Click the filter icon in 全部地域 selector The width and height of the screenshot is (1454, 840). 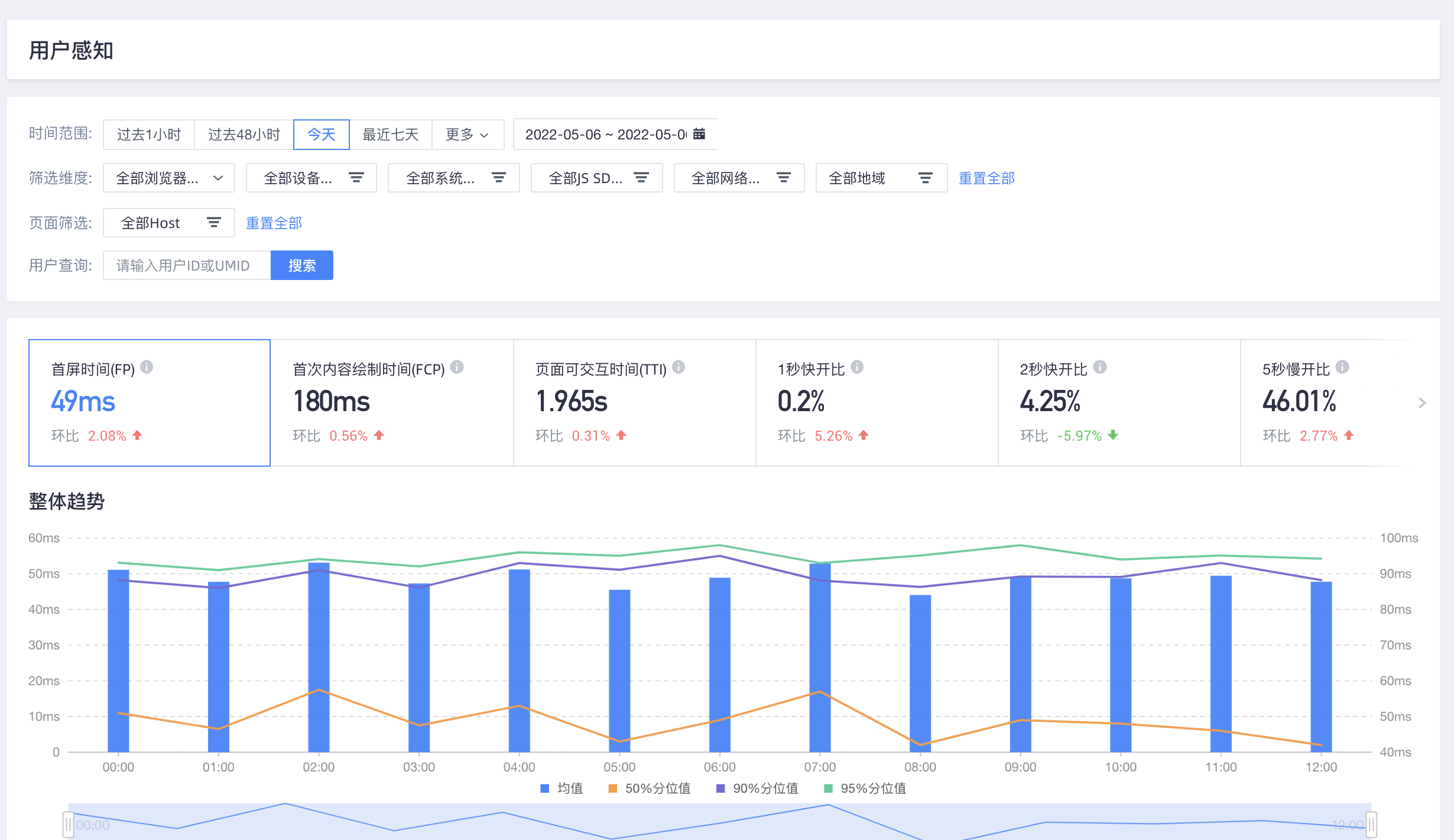click(x=926, y=178)
